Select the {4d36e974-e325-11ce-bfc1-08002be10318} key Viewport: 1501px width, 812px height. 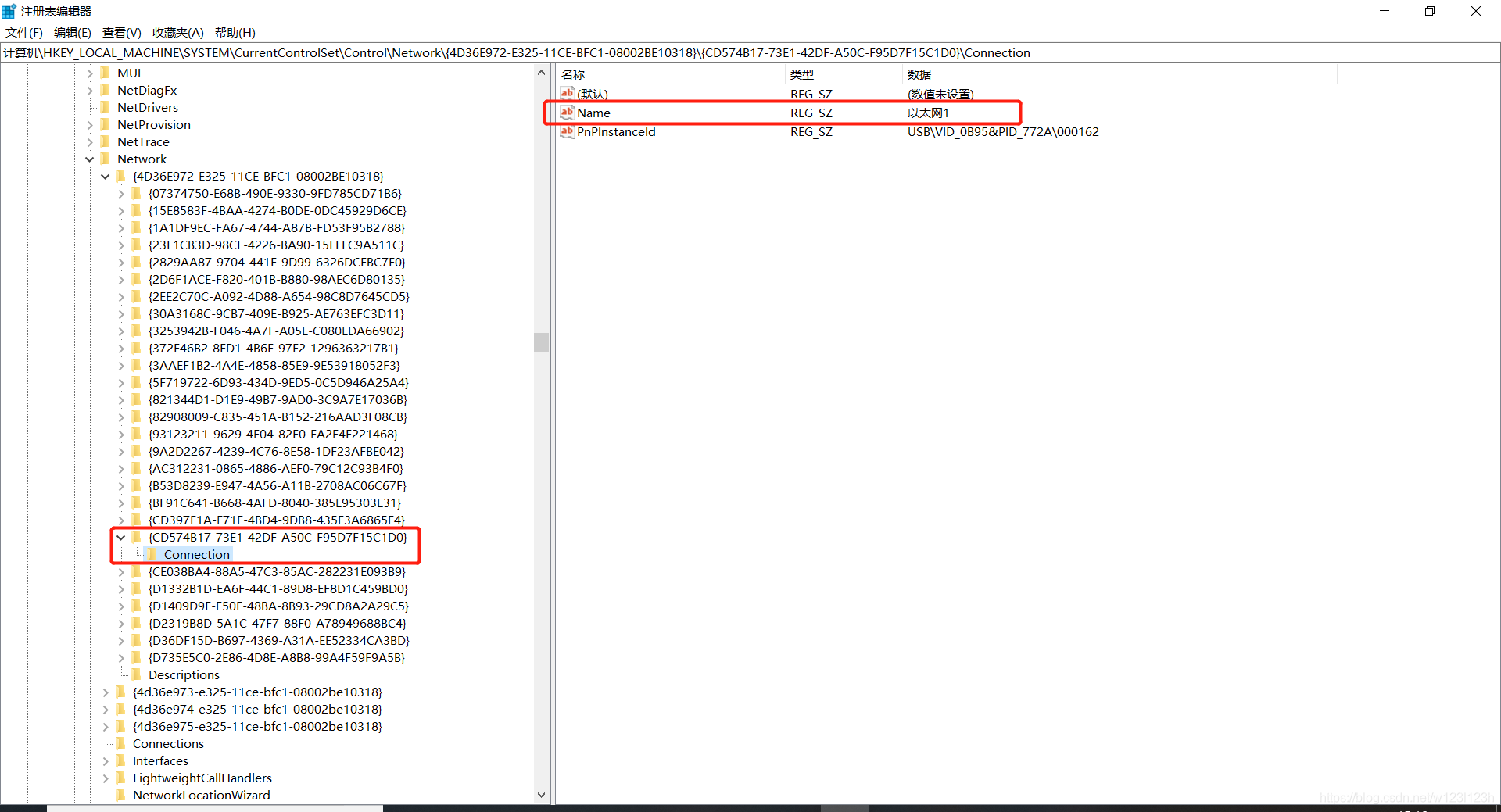click(258, 709)
